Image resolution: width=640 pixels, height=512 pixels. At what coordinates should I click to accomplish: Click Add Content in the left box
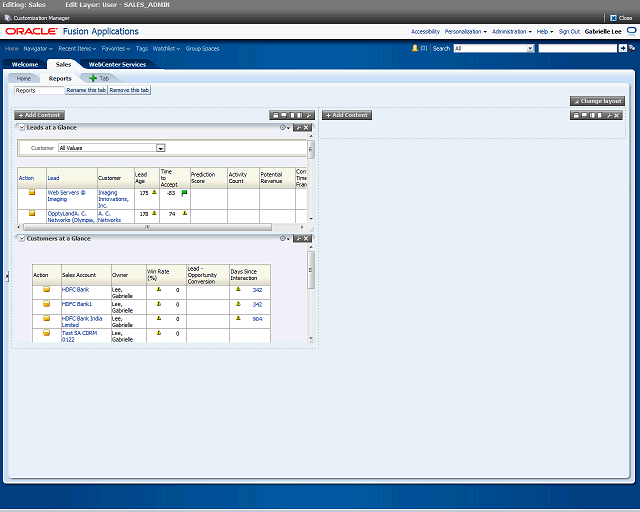[x=40, y=115]
